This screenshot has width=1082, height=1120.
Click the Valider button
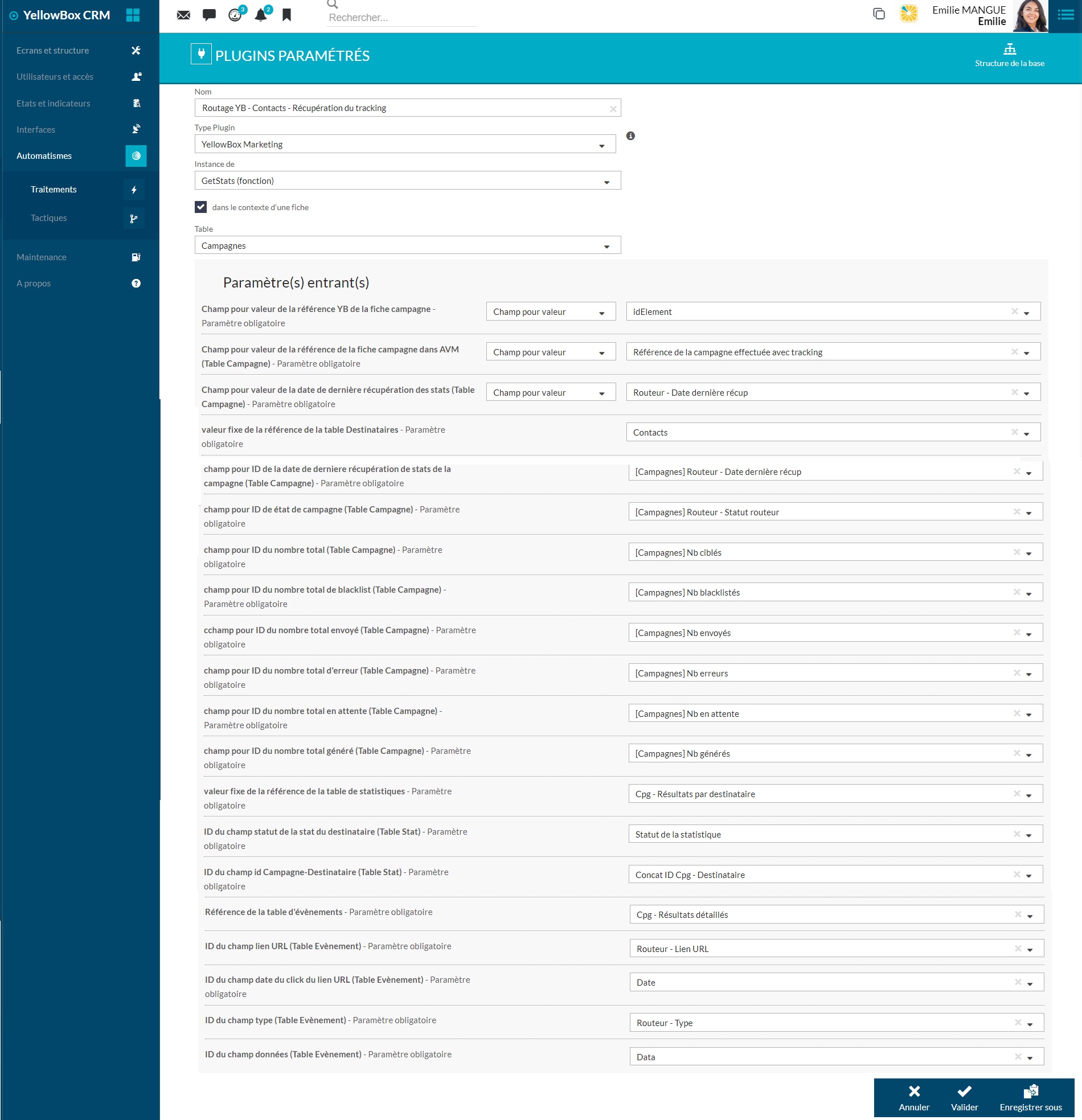[964, 1098]
